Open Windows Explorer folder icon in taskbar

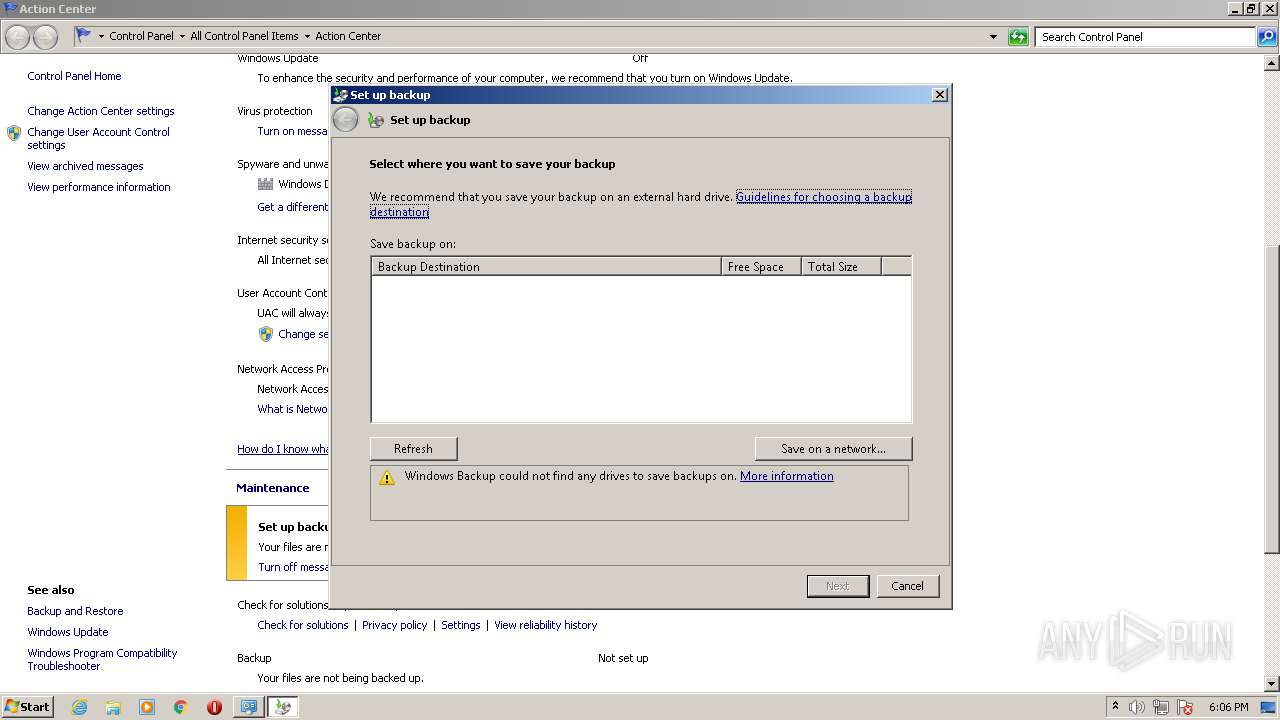(113, 707)
